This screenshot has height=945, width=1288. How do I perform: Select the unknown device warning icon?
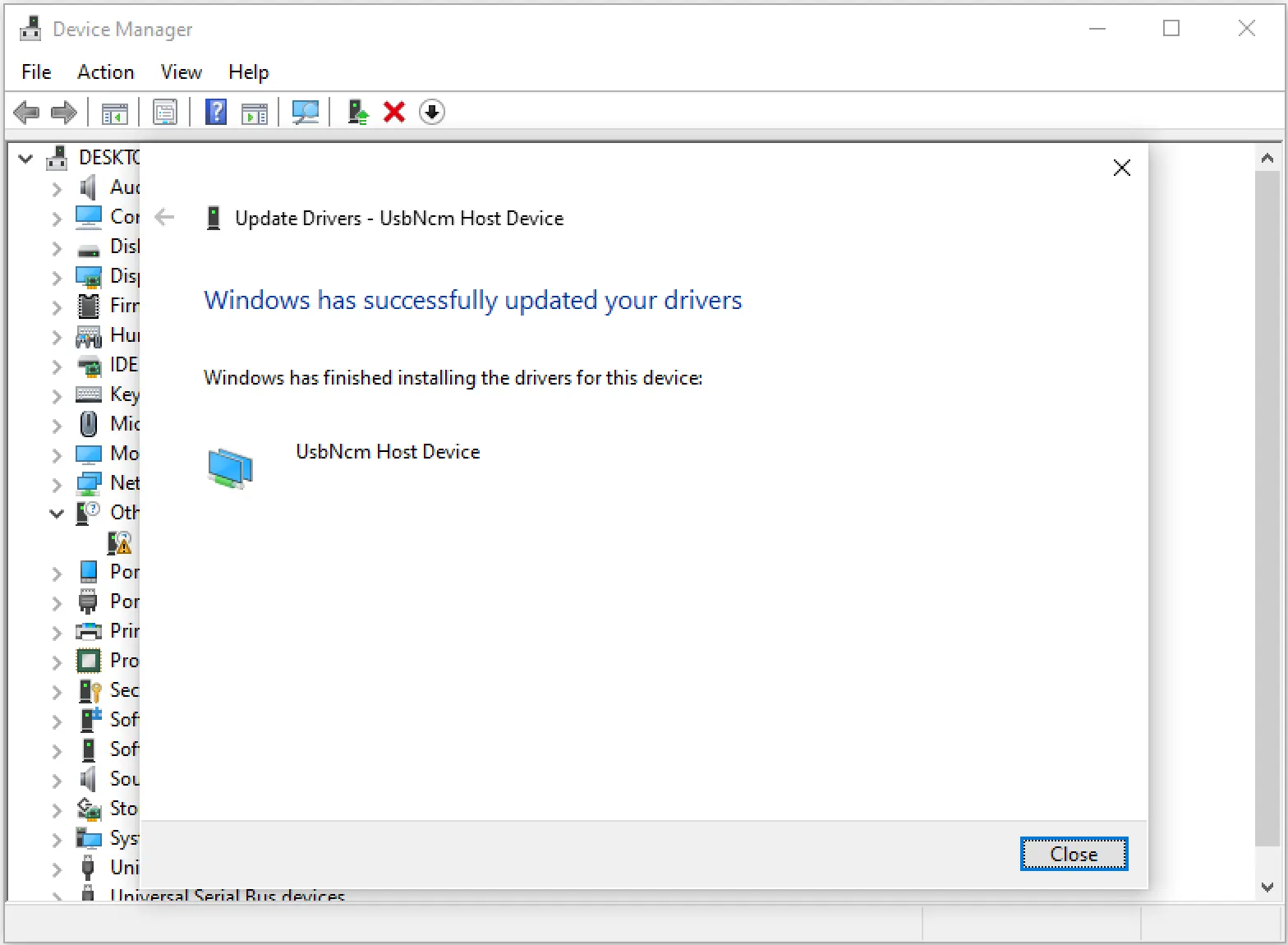[120, 542]
